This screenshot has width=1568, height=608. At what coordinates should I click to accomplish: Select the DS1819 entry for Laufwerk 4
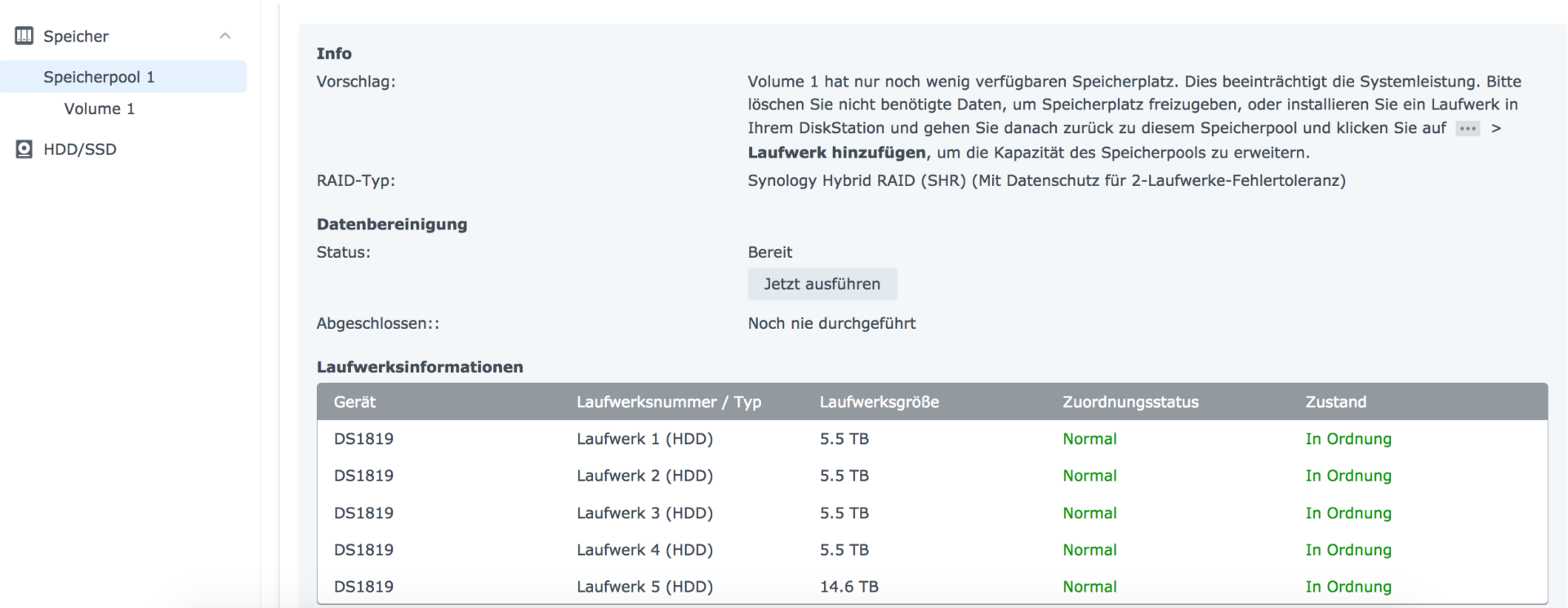point(363,549)
